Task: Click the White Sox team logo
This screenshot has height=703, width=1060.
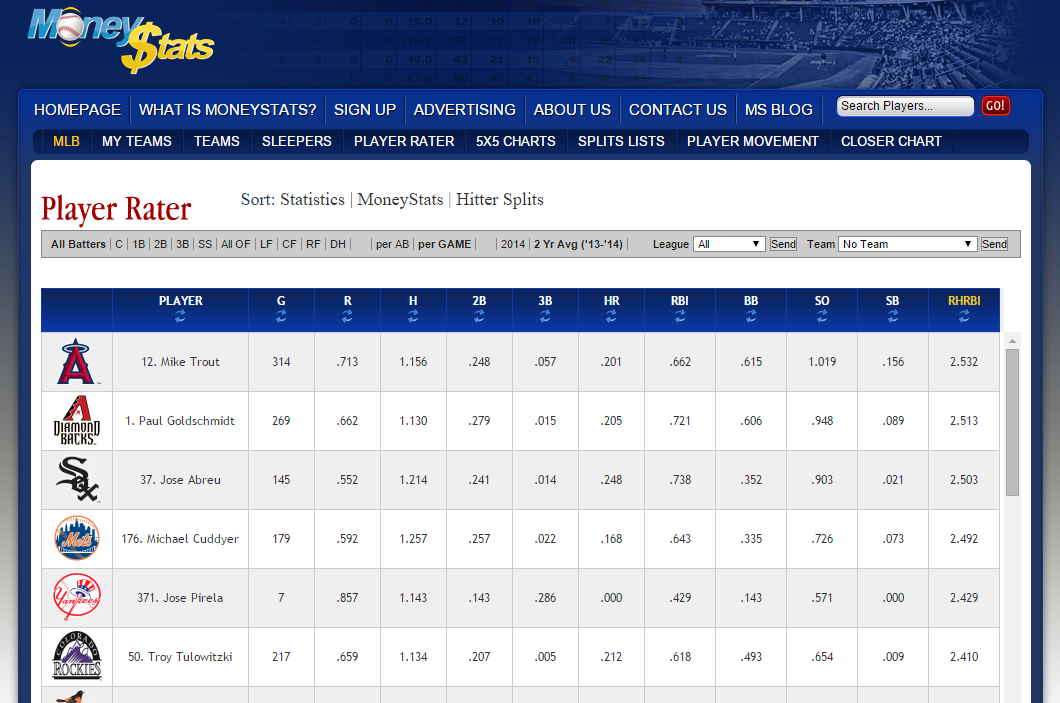Action: tap(76, 479)
